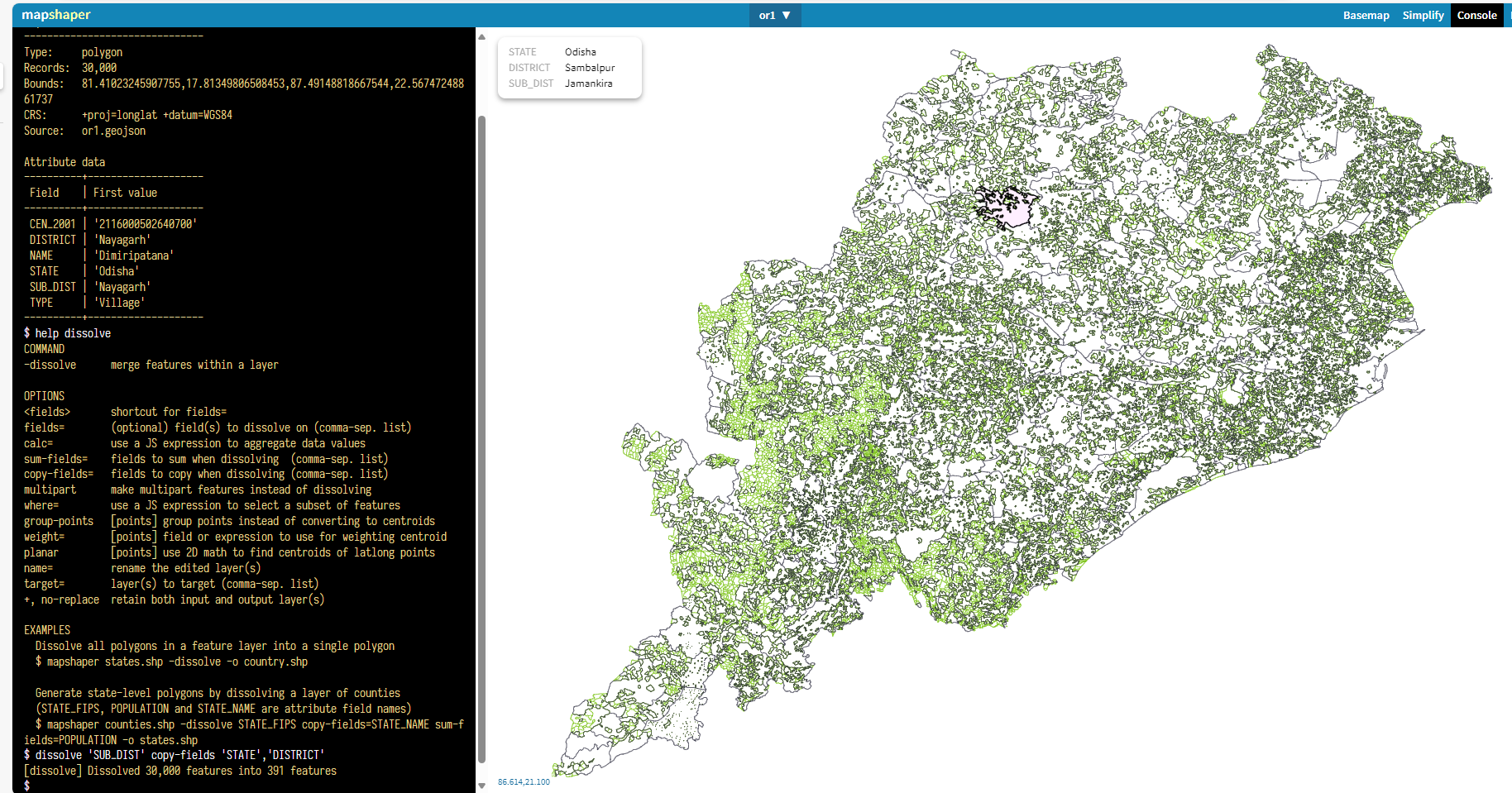Click the 'OPTIONS' heading in console
1512x793 pixels.
coord(44,396)
